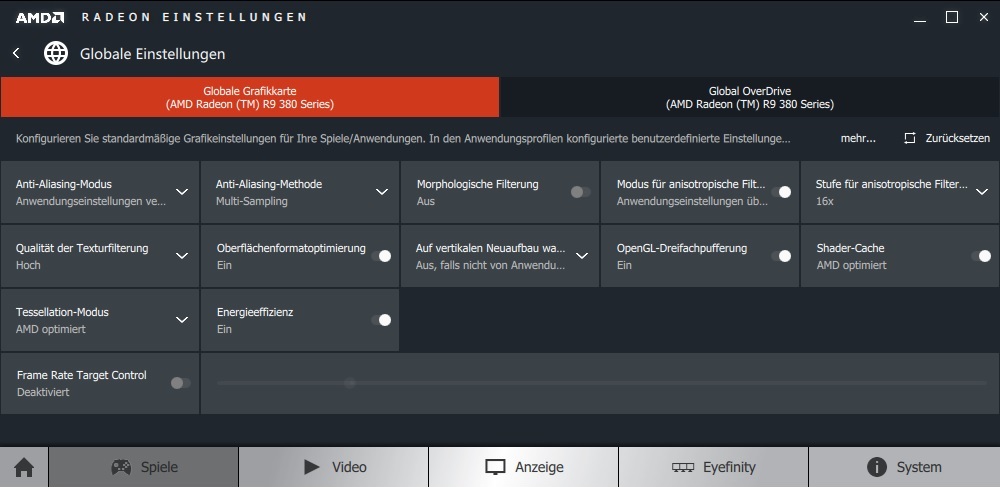Toggle Modus für anisotropische Filterung switch
Screen dimensions: 1000x487
coord(781,192)
